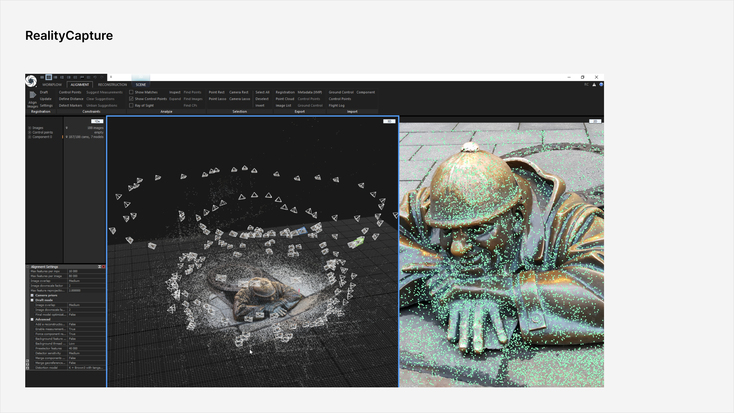Import Ground Control from the Import group

coord(341,92)
